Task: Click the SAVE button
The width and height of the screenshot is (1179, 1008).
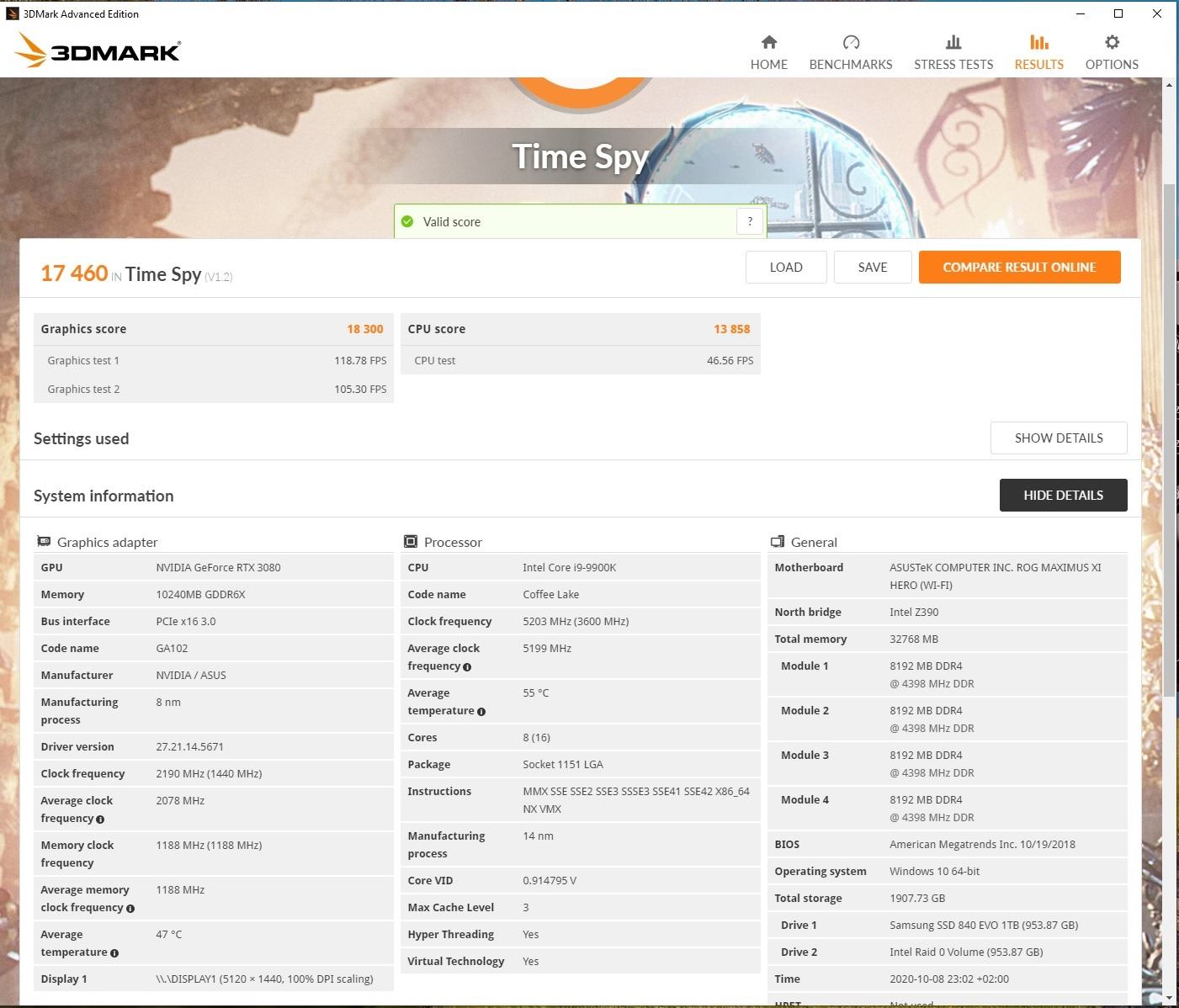Action: tap(873, 268)
